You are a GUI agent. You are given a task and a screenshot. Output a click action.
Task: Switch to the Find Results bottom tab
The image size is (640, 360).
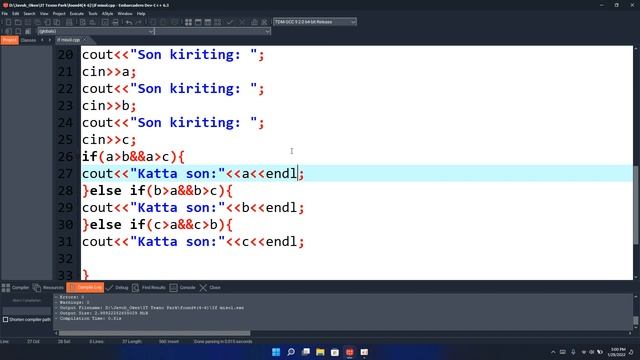pyautogui.click(x=149, y=288)
